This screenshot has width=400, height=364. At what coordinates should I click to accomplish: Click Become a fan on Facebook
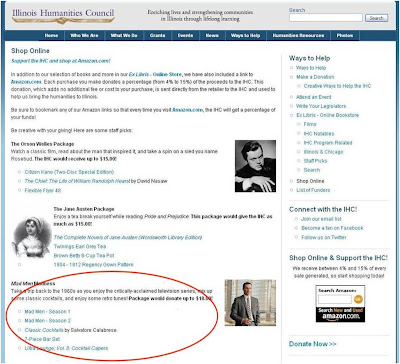point(332,228)
